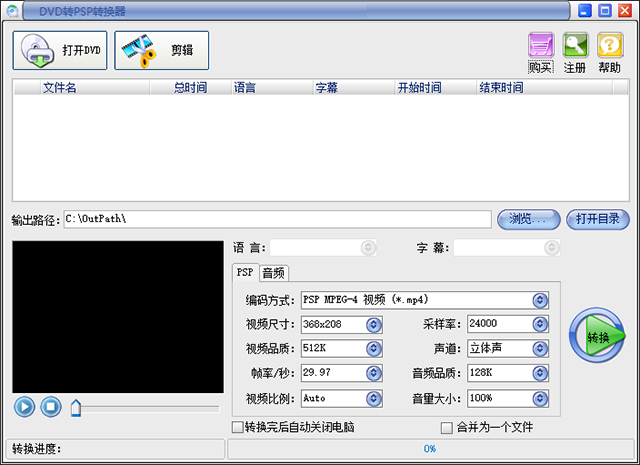
Task: Open the 剪辑 (Edit clip) tool
Action: (162, 50)
